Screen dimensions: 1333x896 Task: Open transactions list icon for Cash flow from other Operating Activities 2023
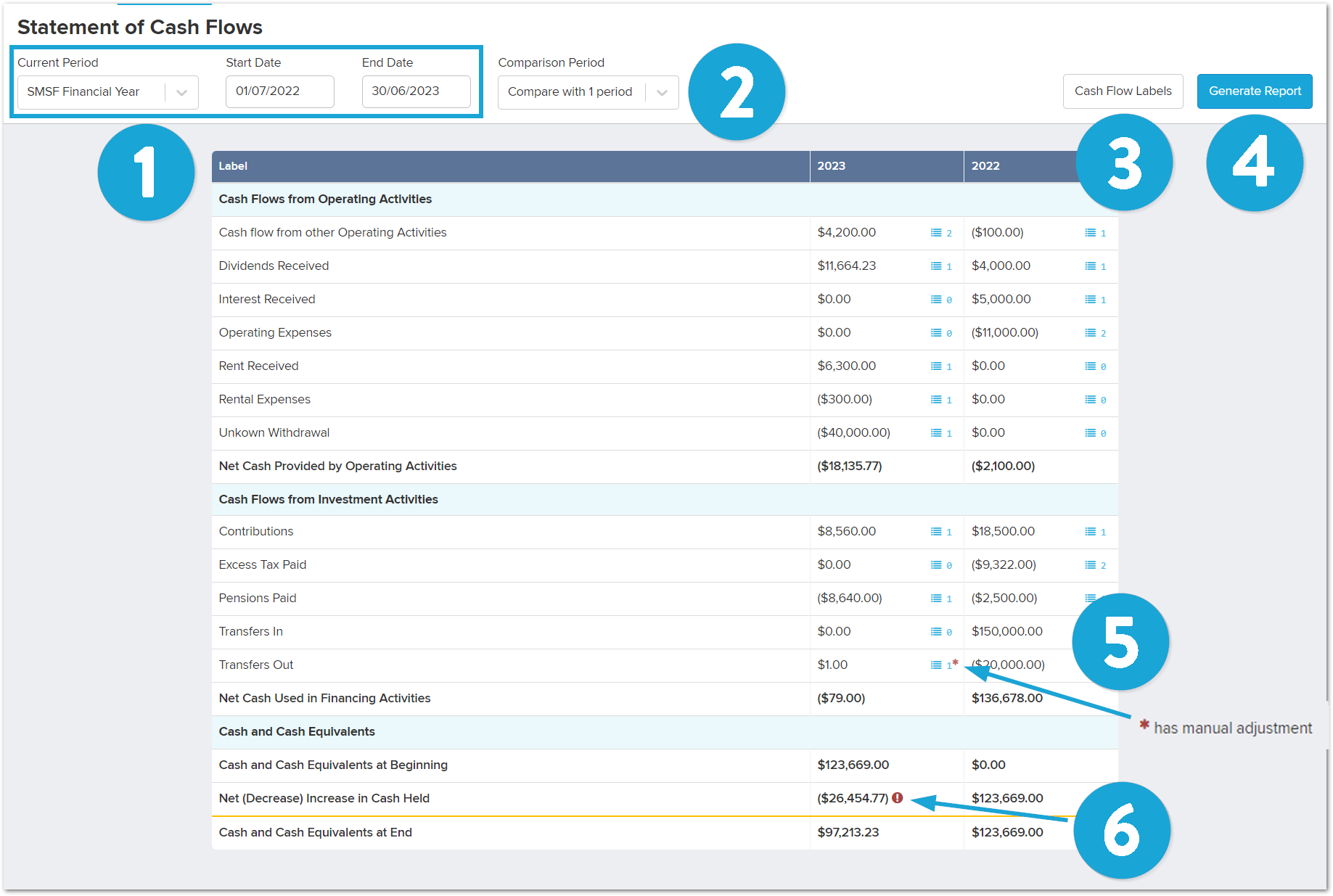[936, 233]
